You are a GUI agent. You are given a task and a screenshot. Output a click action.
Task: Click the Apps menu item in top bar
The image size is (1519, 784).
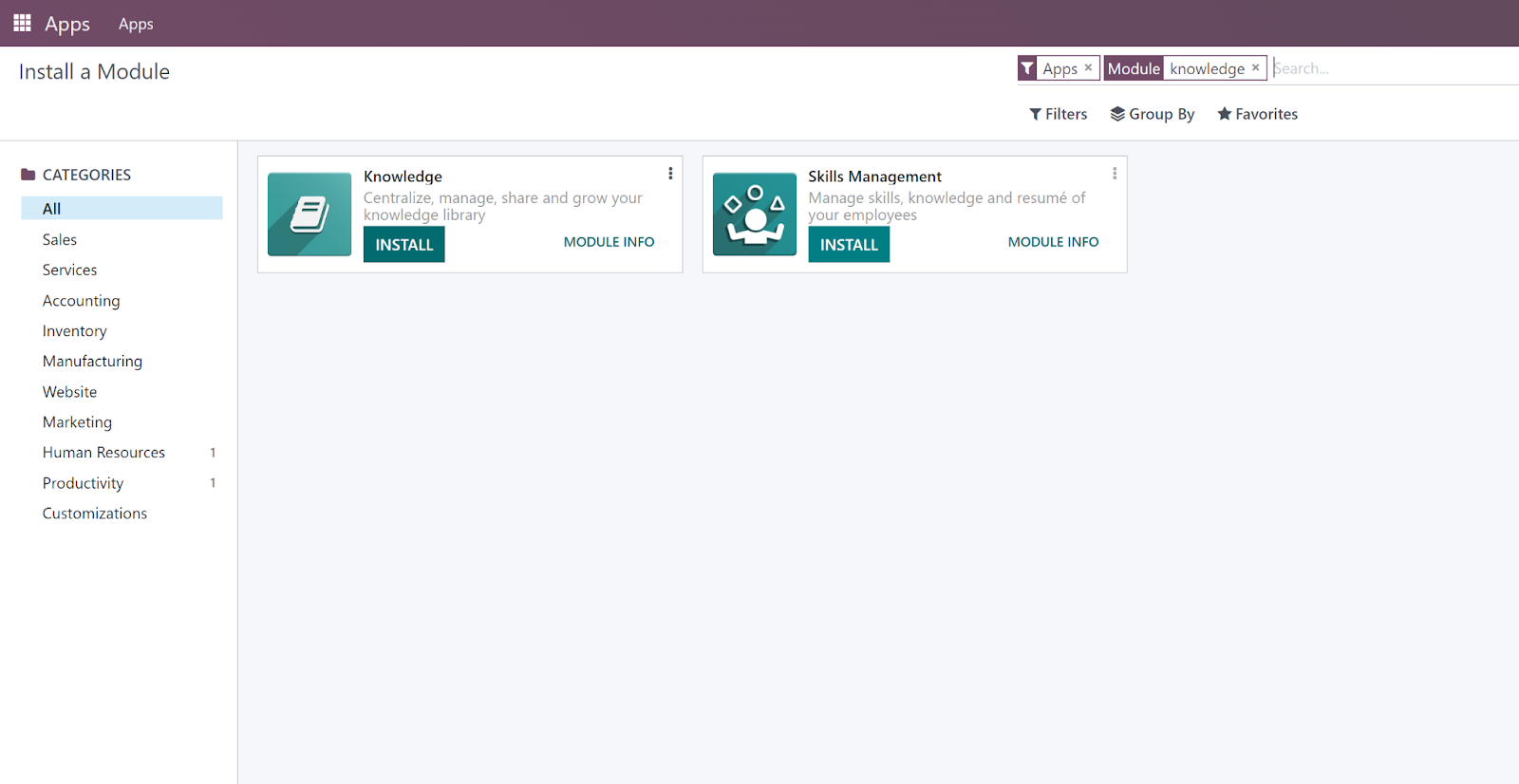point(136,24)
